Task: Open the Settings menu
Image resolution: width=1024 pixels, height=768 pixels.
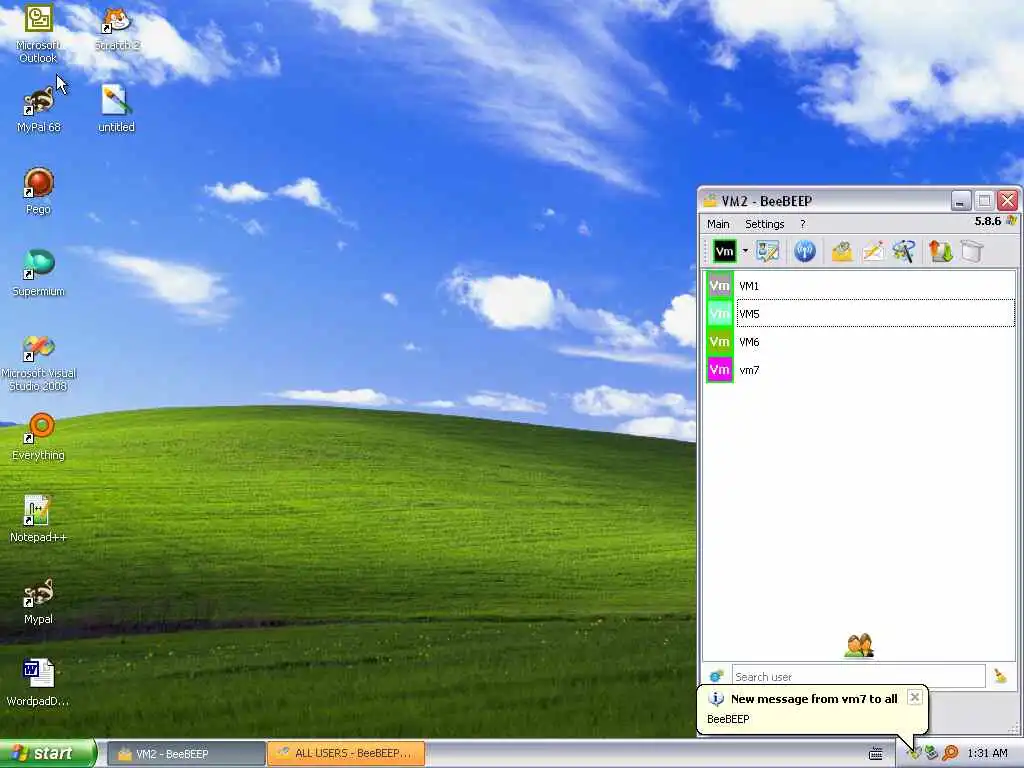Action: click(x=764, y=224)
